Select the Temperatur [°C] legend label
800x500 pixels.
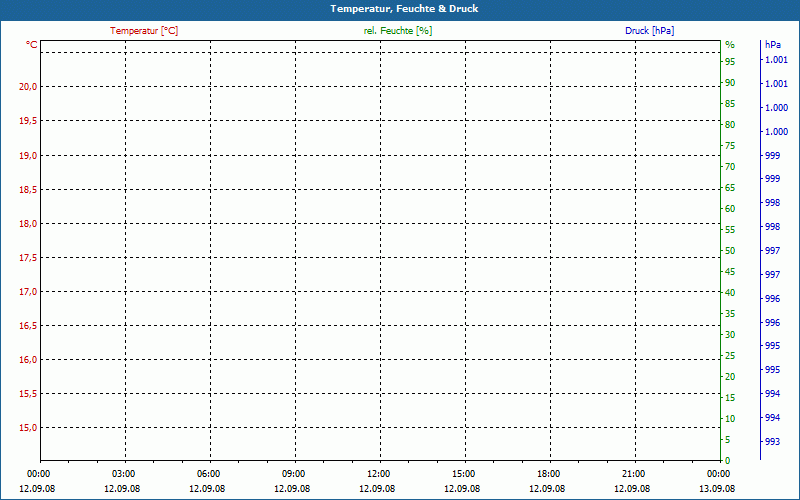pyautogui.click(x=144, y=31)
